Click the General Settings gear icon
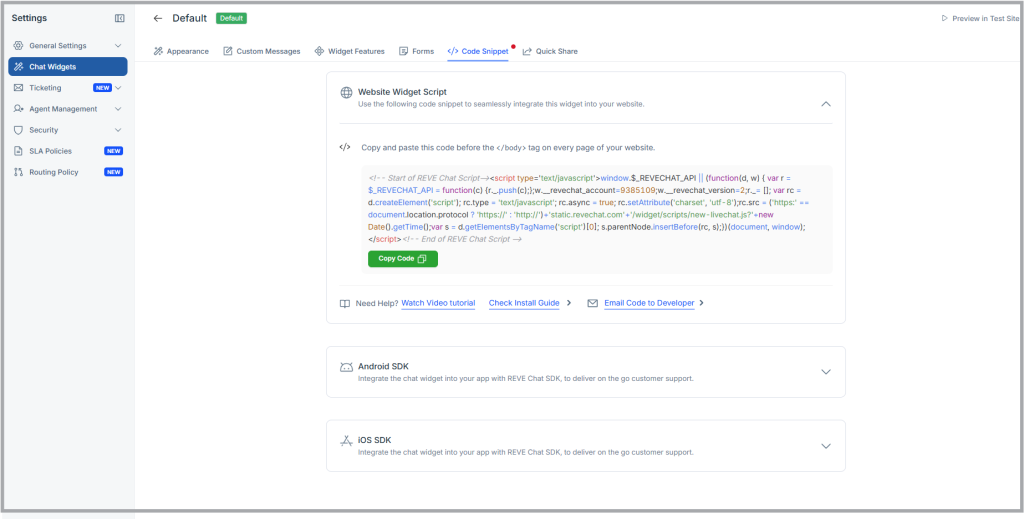 coord(18,46)
